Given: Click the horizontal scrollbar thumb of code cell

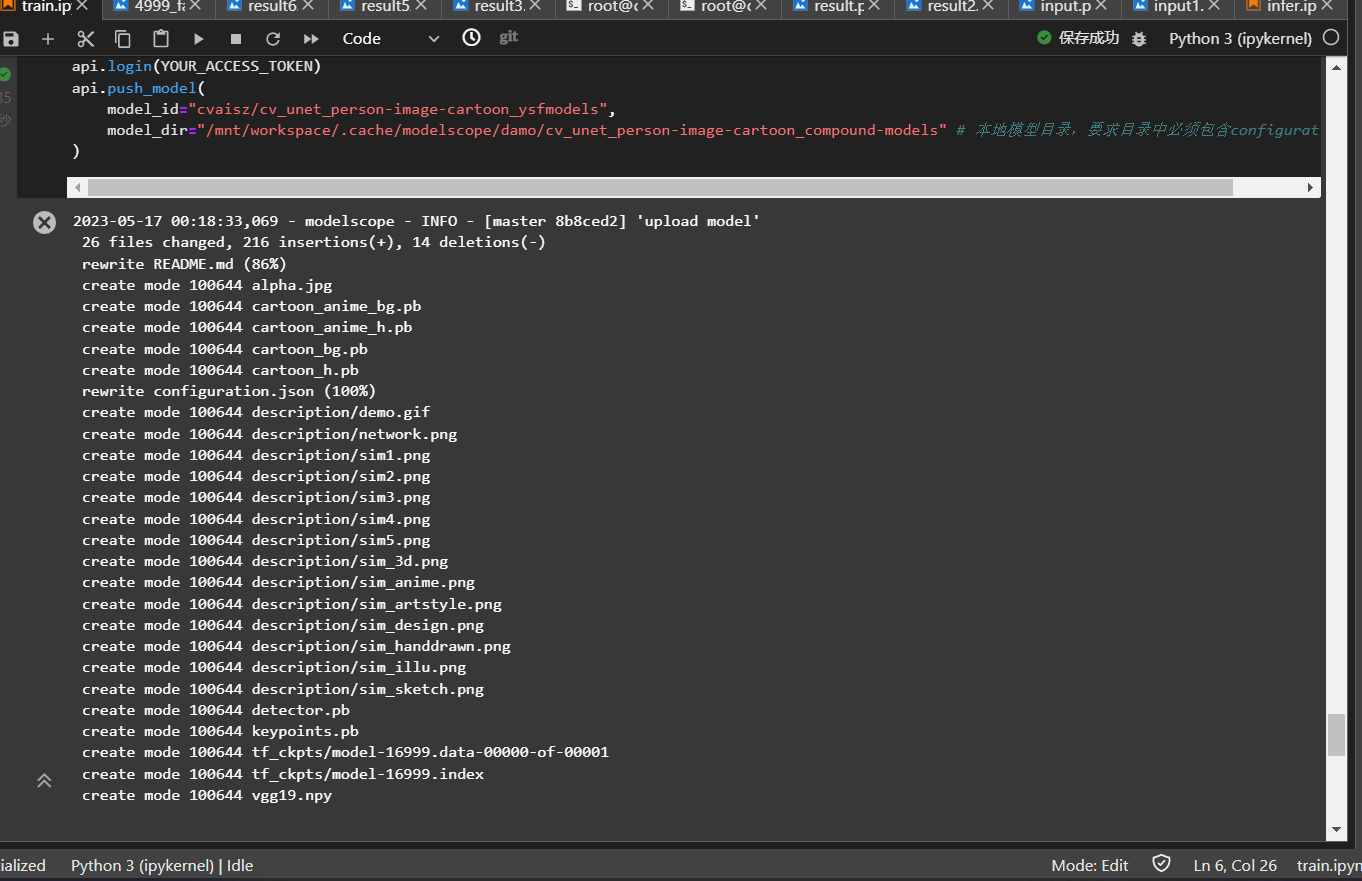Looking at the screenshot, I should tap(661, 187).
